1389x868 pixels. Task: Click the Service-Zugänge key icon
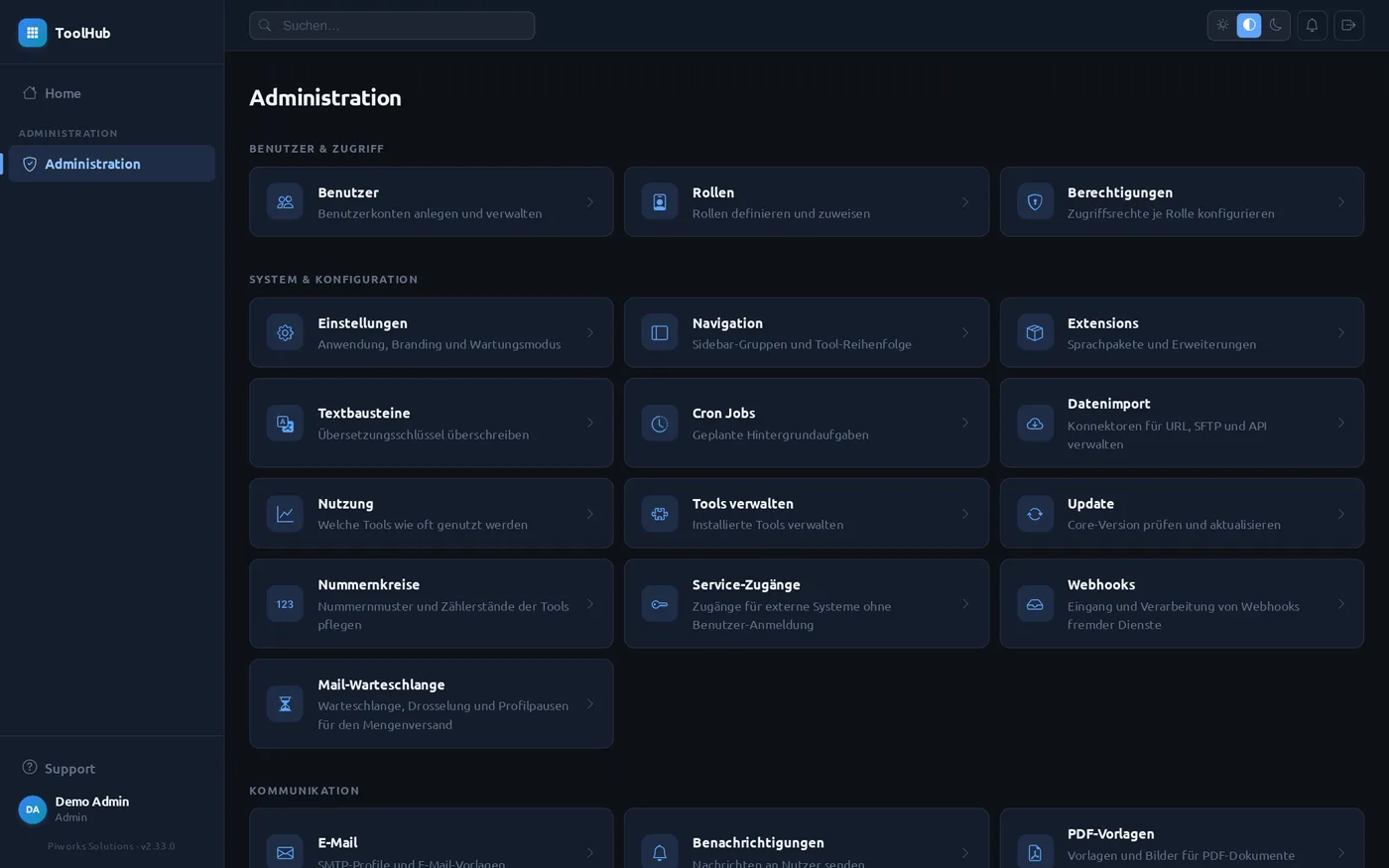tap(660, 604)
